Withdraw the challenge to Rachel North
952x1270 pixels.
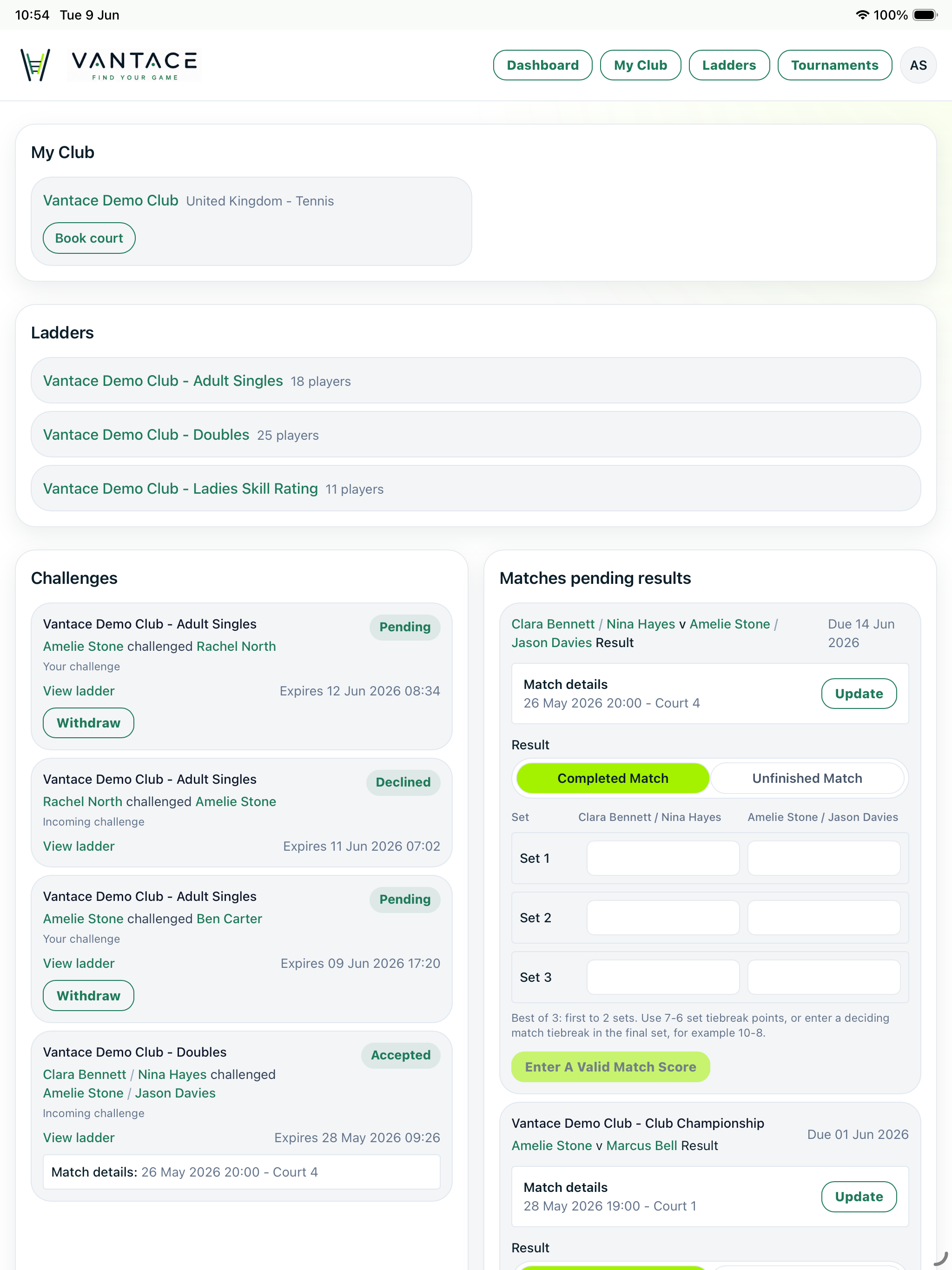(x=88, y=723)
